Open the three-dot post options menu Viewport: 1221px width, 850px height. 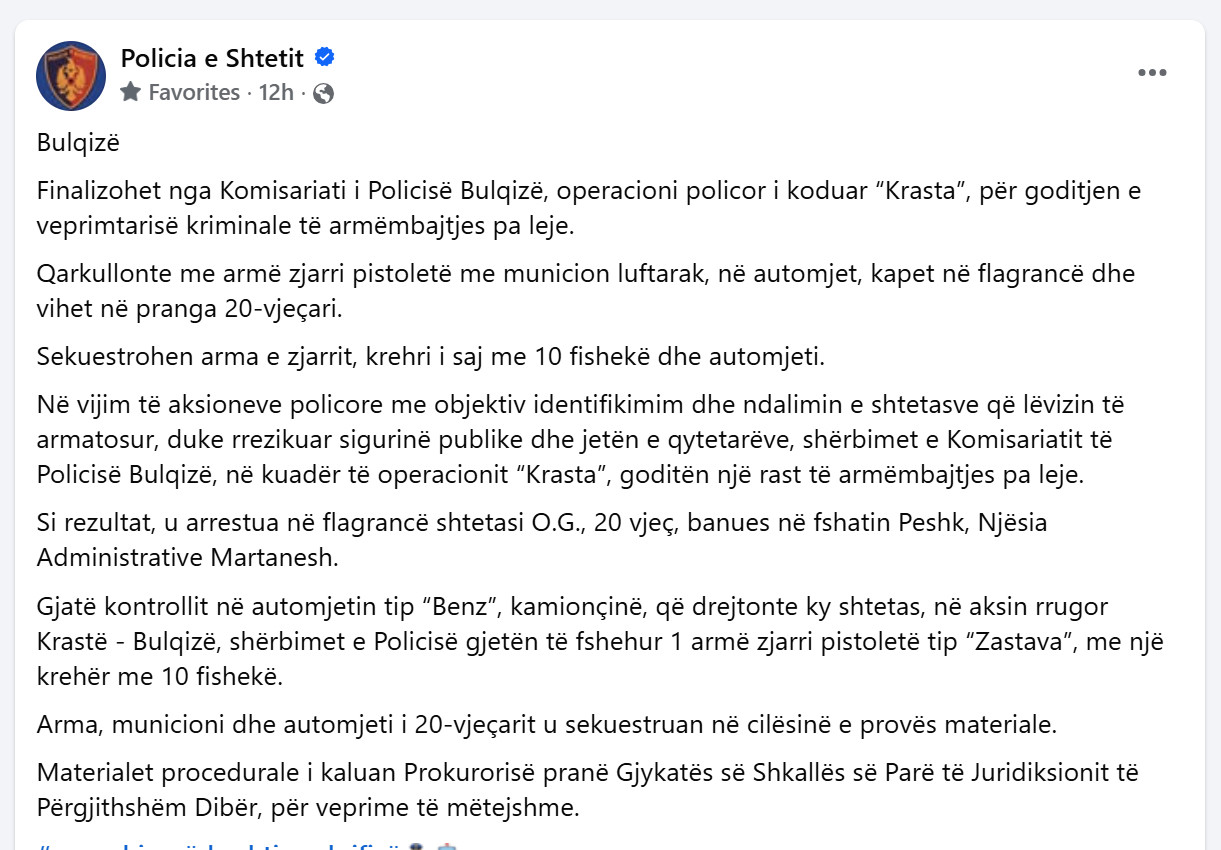click(1152, 73)
